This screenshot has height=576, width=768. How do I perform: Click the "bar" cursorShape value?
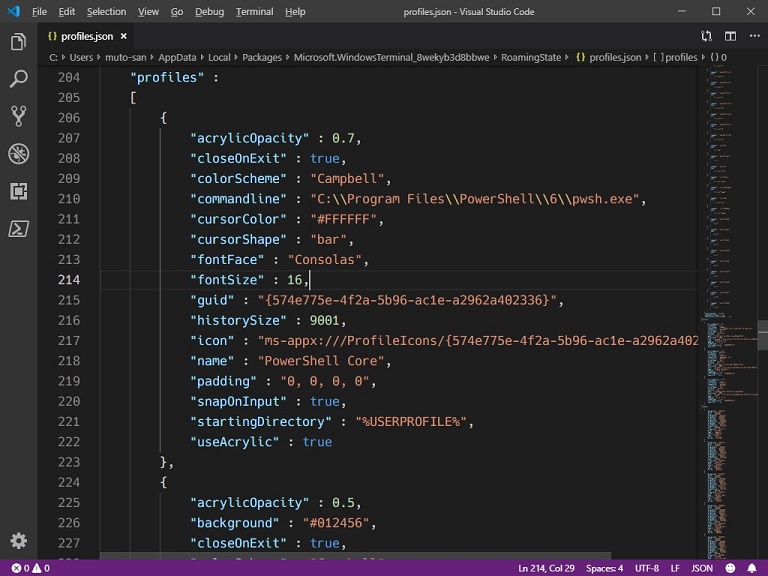328,240
